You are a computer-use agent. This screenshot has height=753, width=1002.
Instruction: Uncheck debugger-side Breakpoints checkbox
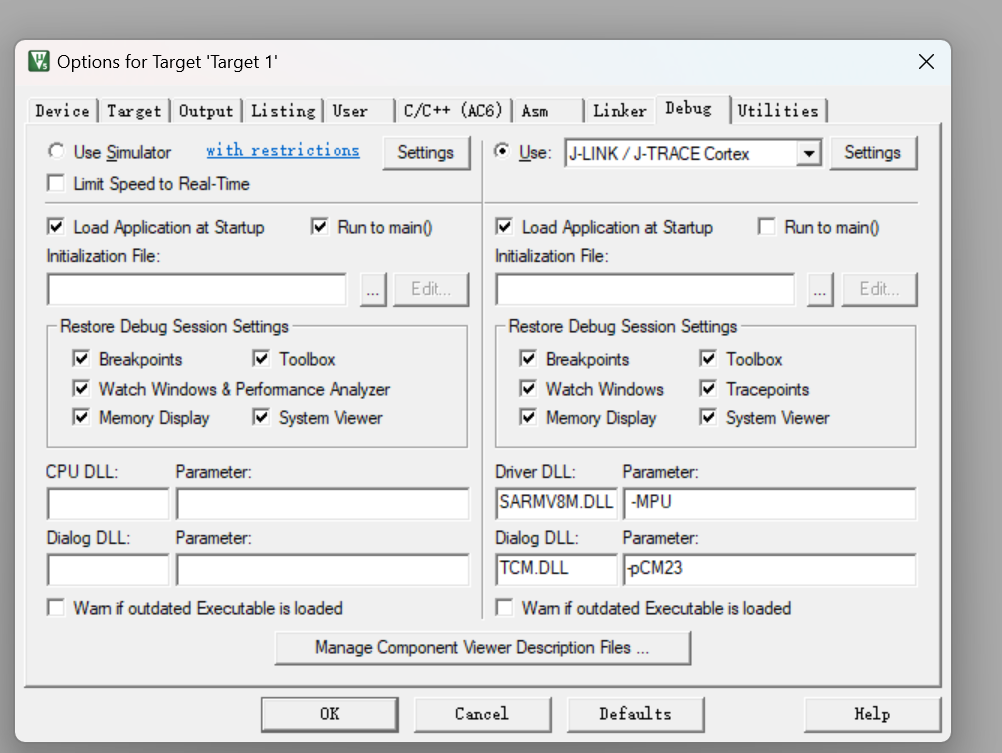528,359
